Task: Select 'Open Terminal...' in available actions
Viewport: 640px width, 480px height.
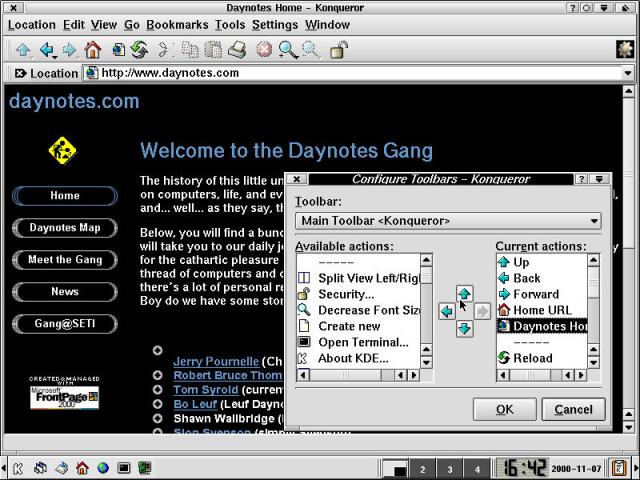Action: pyautogui.click(x=361, y=342)
